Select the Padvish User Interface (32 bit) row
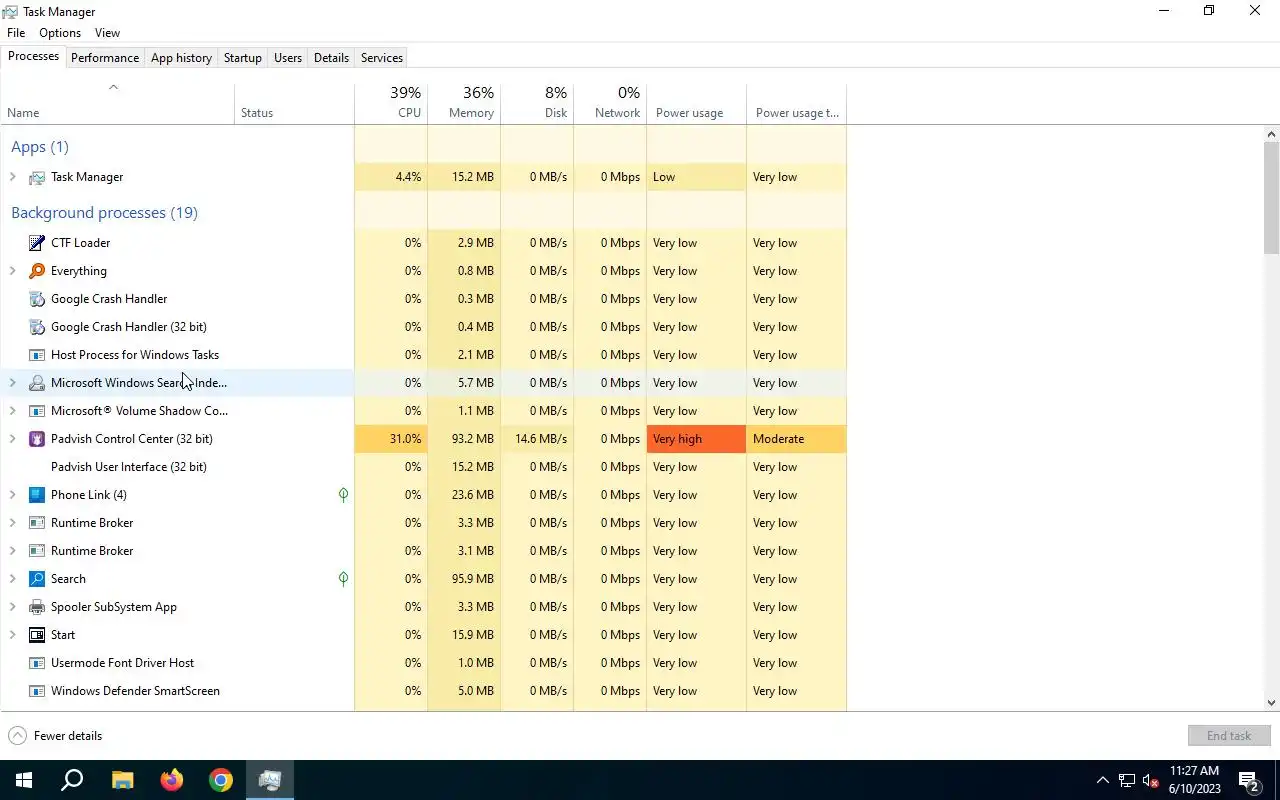This screenshot has width=1280, height=800. tap(423, 467)
